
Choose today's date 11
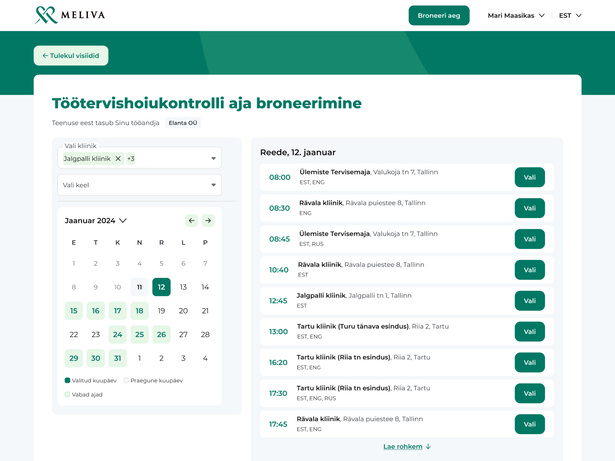point(139,287)
